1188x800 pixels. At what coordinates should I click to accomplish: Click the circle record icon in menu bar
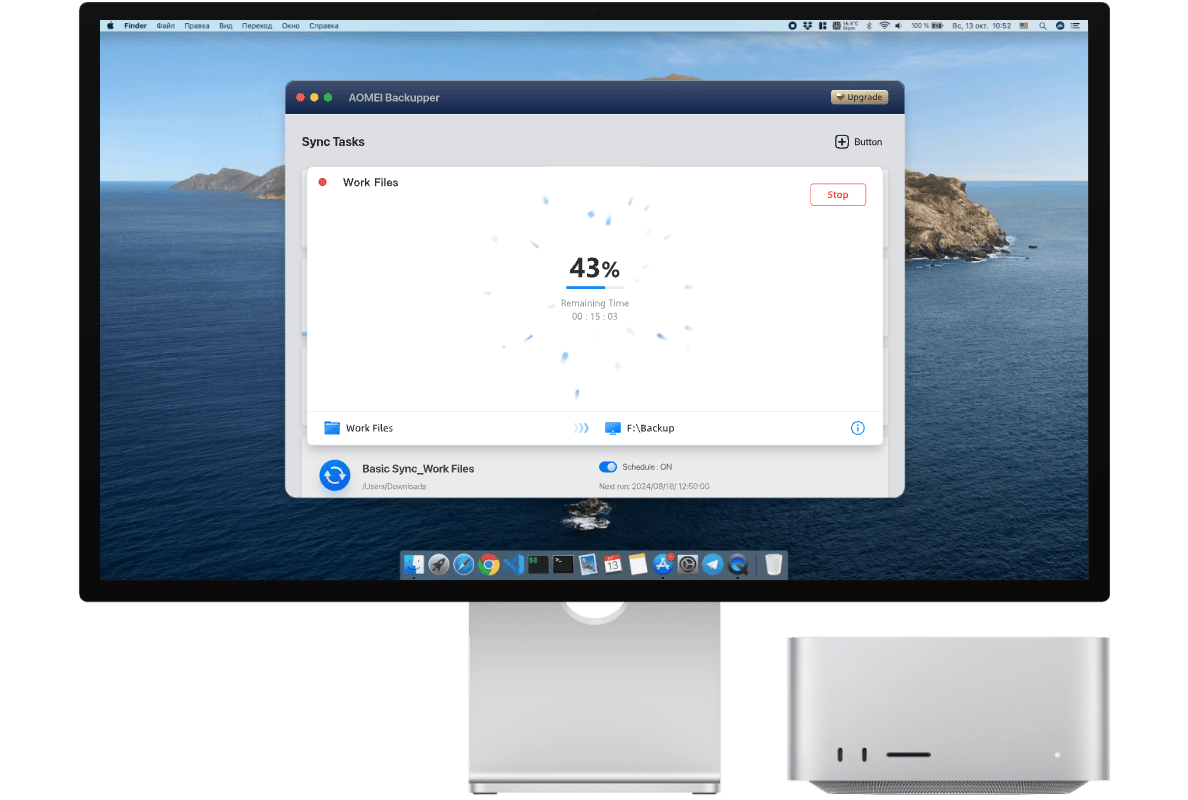coord(793,26)
